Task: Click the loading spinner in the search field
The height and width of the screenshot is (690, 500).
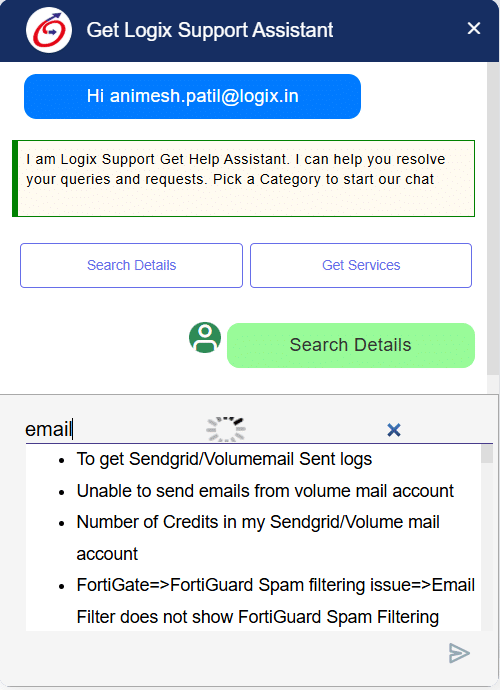Action: click(226, 429)
